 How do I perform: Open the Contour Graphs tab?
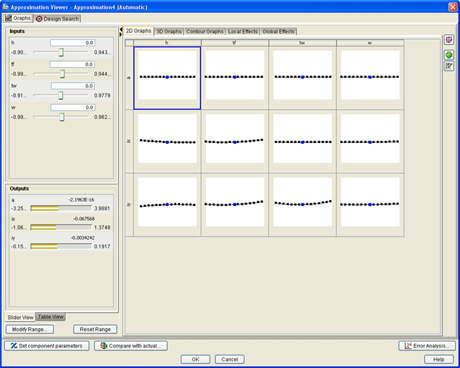(x=205, y=31)
